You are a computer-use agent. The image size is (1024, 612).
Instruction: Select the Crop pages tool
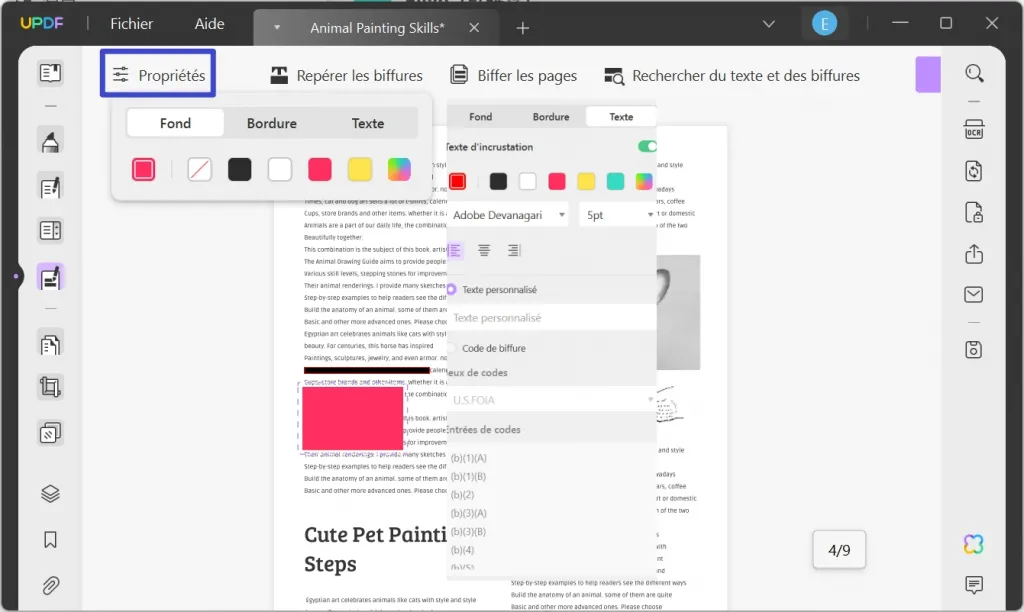48,387
